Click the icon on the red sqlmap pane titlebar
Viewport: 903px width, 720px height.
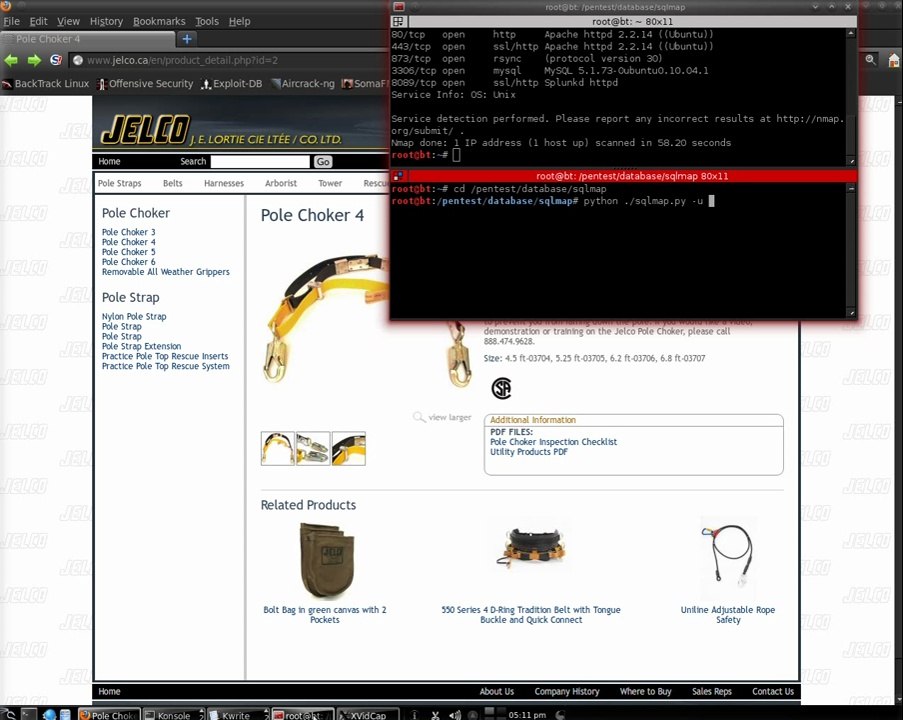[x=398, y=176]
